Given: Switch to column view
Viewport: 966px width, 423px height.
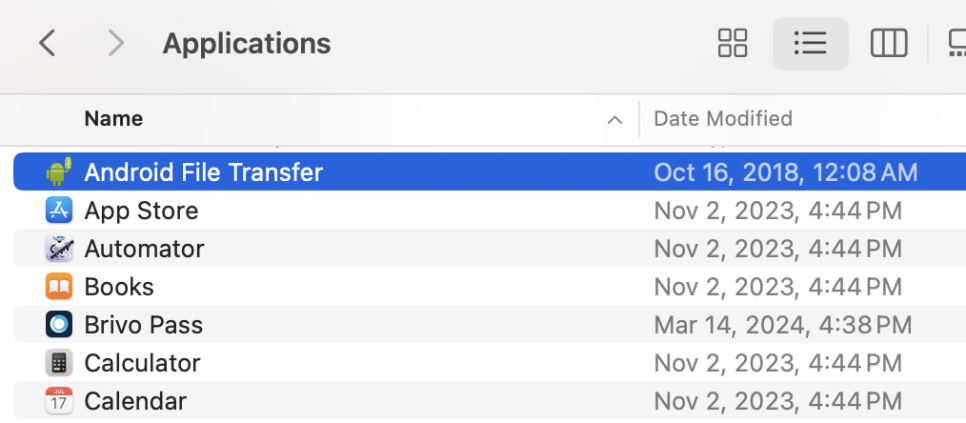Looking at the screenshot, I should [x=888, y=43].
